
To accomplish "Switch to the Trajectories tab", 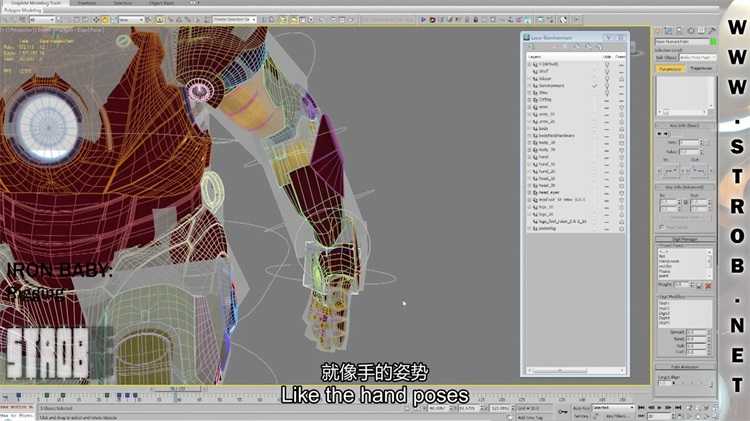I will click(701, 69).
